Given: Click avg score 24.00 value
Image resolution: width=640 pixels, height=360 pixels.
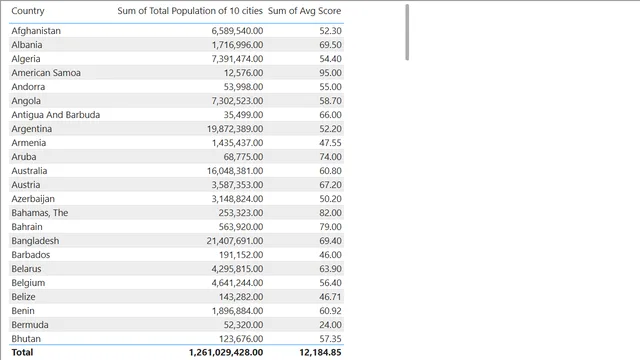Looking at the screenshot, I should pyautogui.click(x=330, y=325).
